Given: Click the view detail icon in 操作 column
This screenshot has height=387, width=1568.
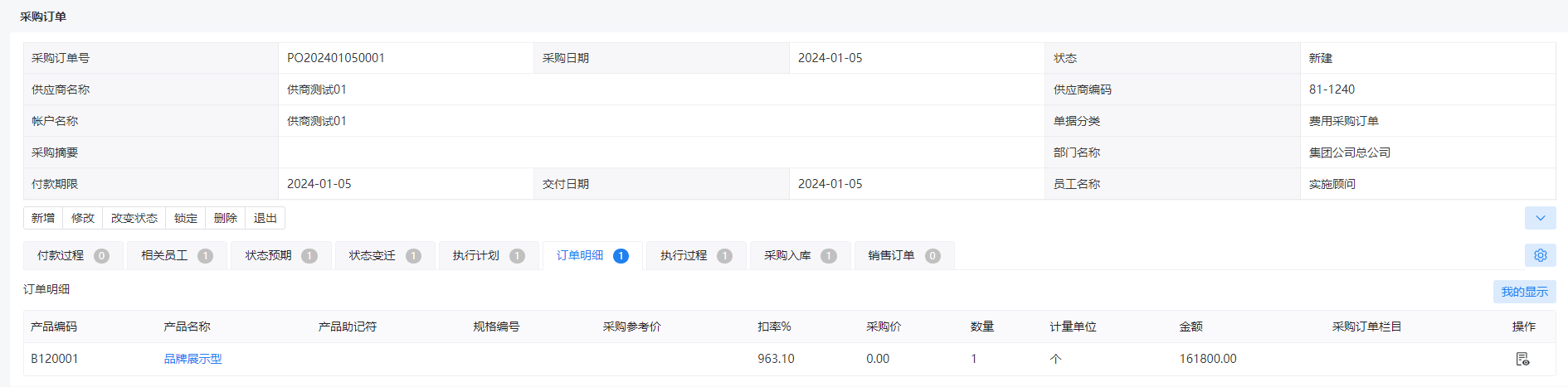Looking at the screenshot, I should [x=1522, y=359].
